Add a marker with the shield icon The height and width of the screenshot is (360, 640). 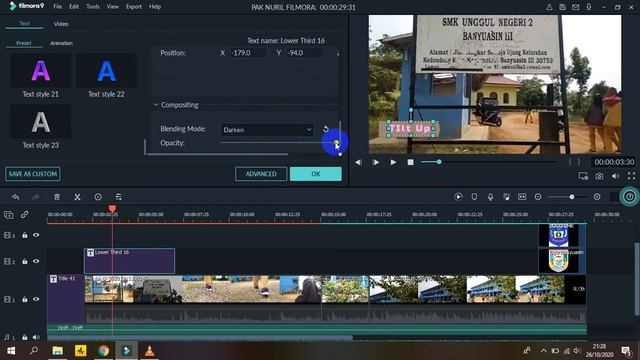tap(474, 197)
